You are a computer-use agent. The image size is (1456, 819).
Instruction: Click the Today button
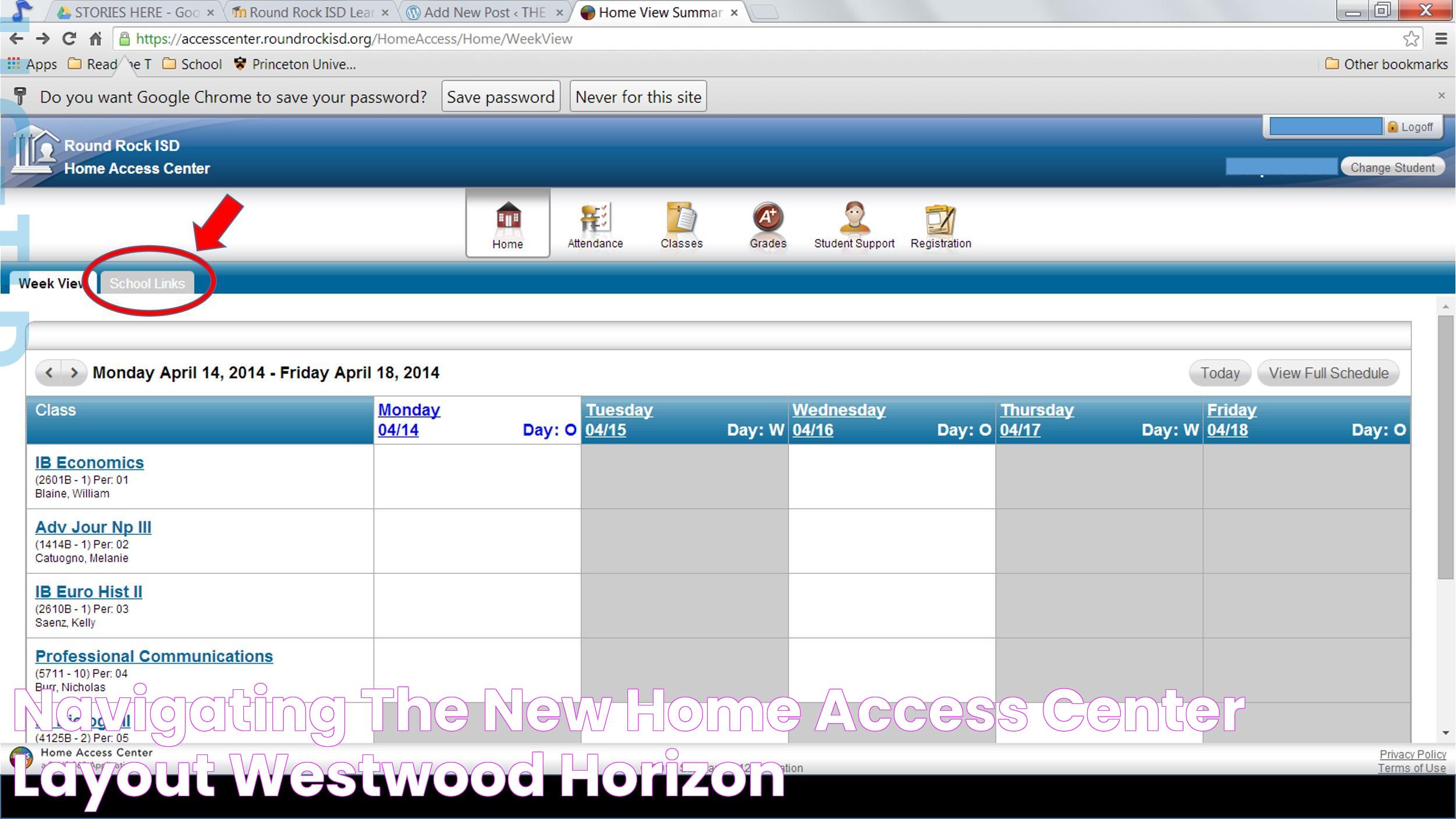[x=1220, y=373]
